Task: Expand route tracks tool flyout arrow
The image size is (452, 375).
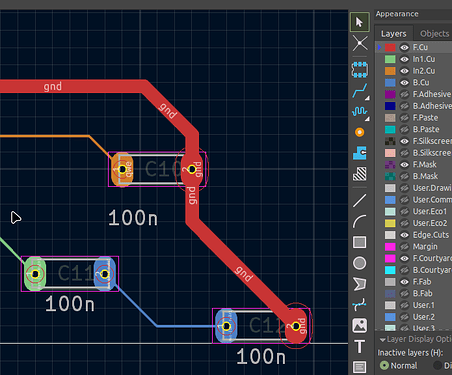Action: [x=367, y=98]
